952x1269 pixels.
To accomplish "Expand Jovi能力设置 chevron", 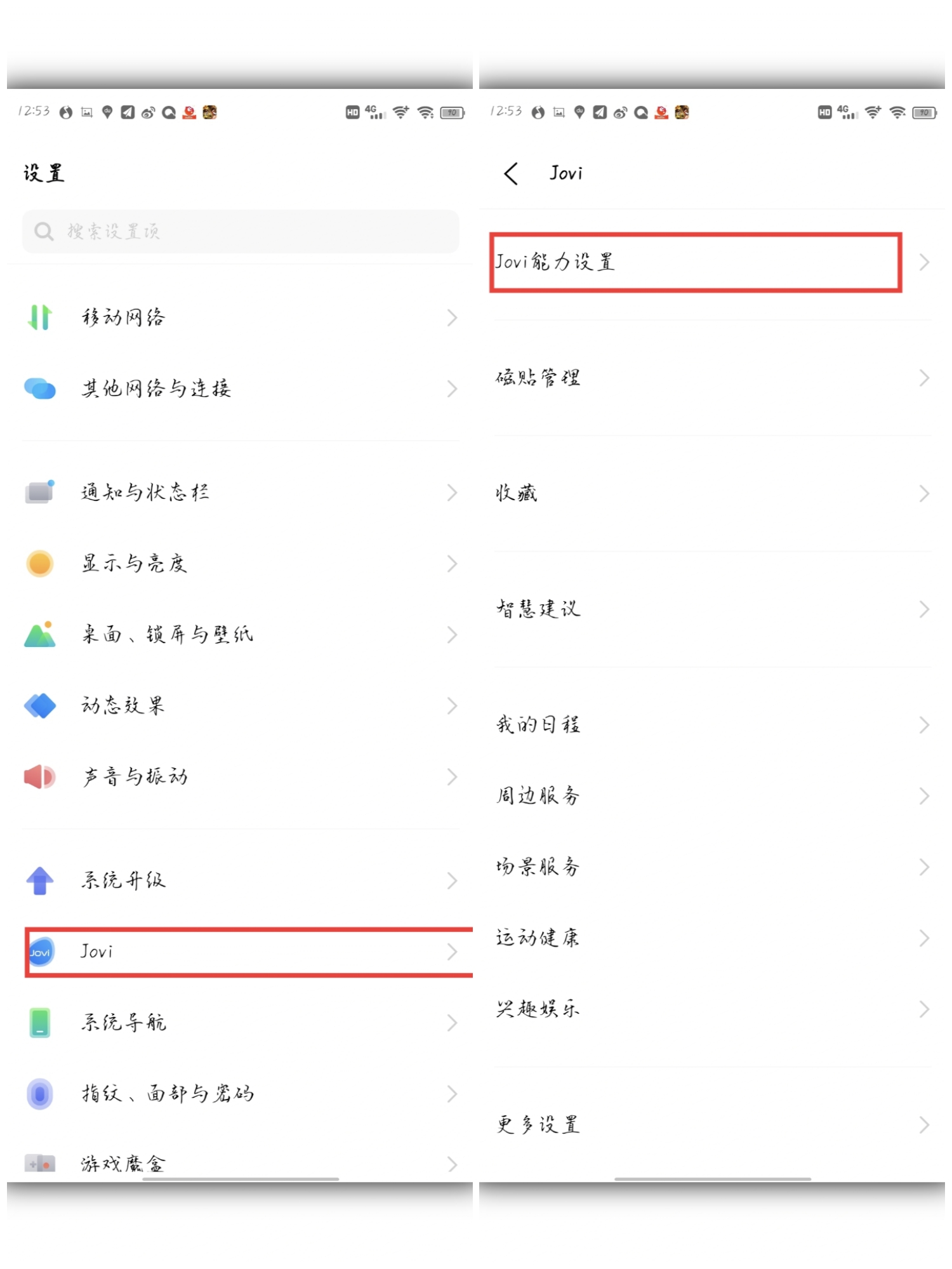I will coord(924,262).
